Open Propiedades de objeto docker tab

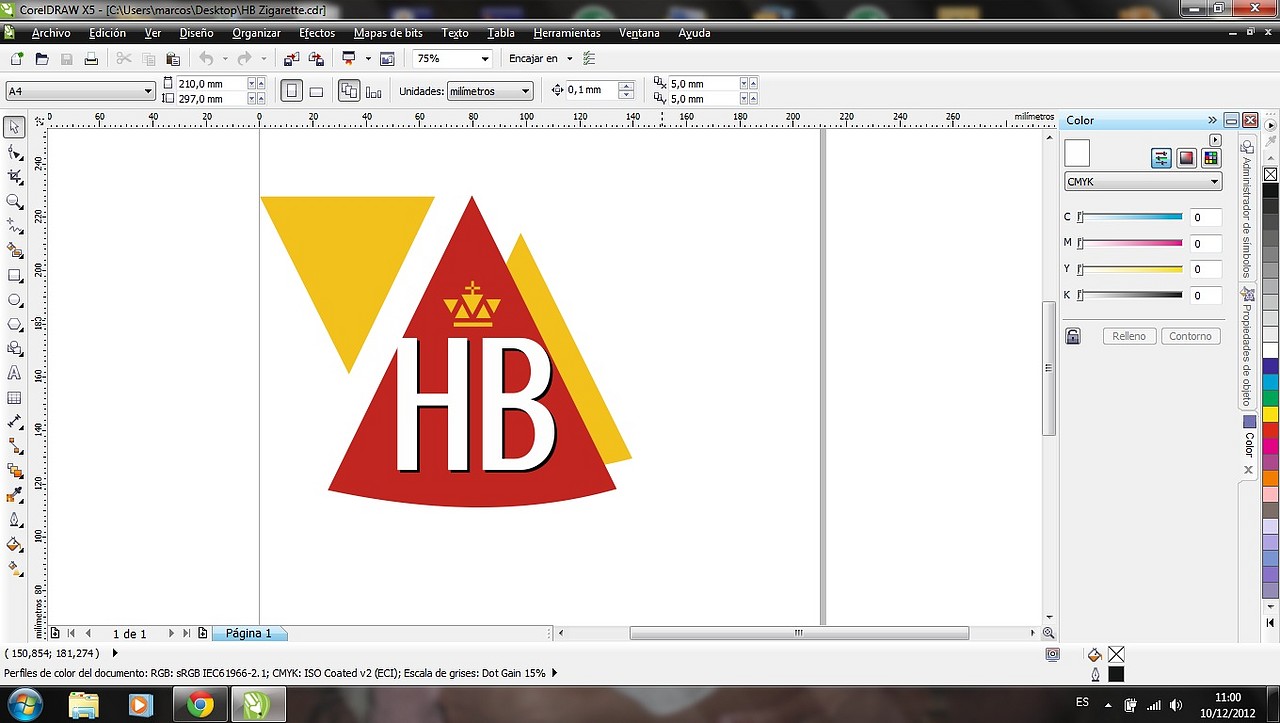pyautogui.click(x=1247, y=346)
